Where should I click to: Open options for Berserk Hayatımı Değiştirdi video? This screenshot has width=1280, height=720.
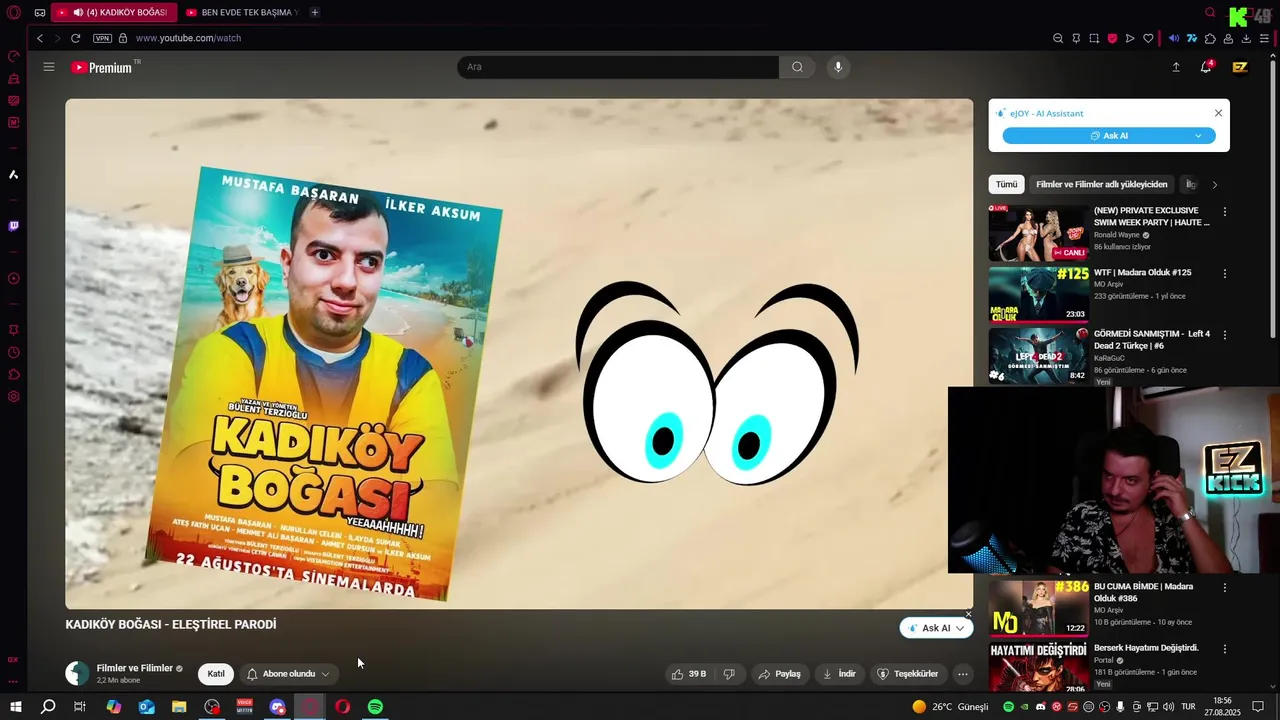coord(1224,649)
